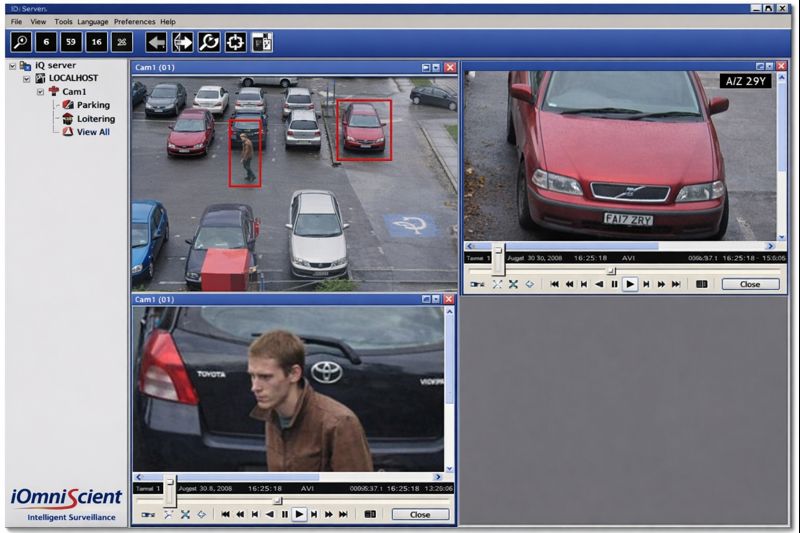
Task: Select the Parking tree item
Action: point(93,105)
